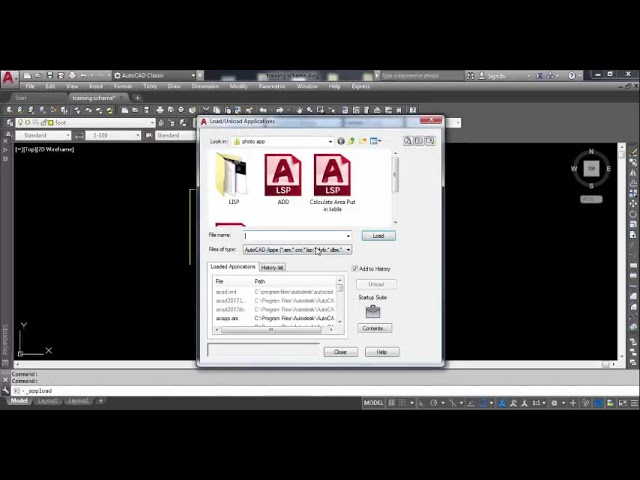
Task: Open the ADD LSP file icon
Action: point(283,176)
